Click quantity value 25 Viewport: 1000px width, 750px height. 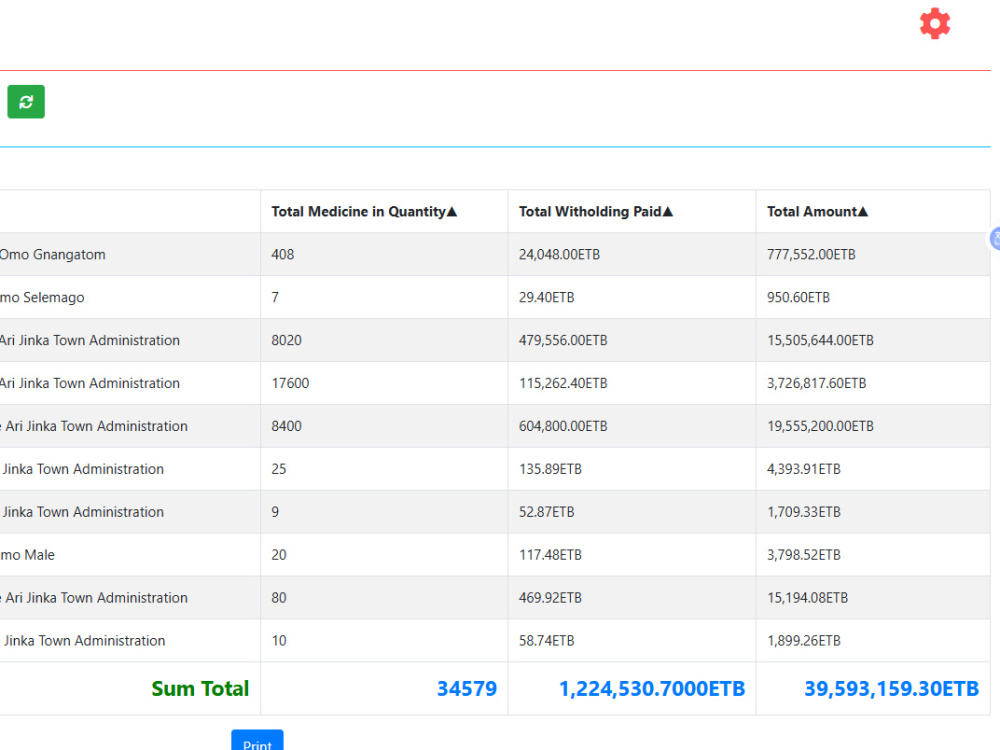pos(279,469)
